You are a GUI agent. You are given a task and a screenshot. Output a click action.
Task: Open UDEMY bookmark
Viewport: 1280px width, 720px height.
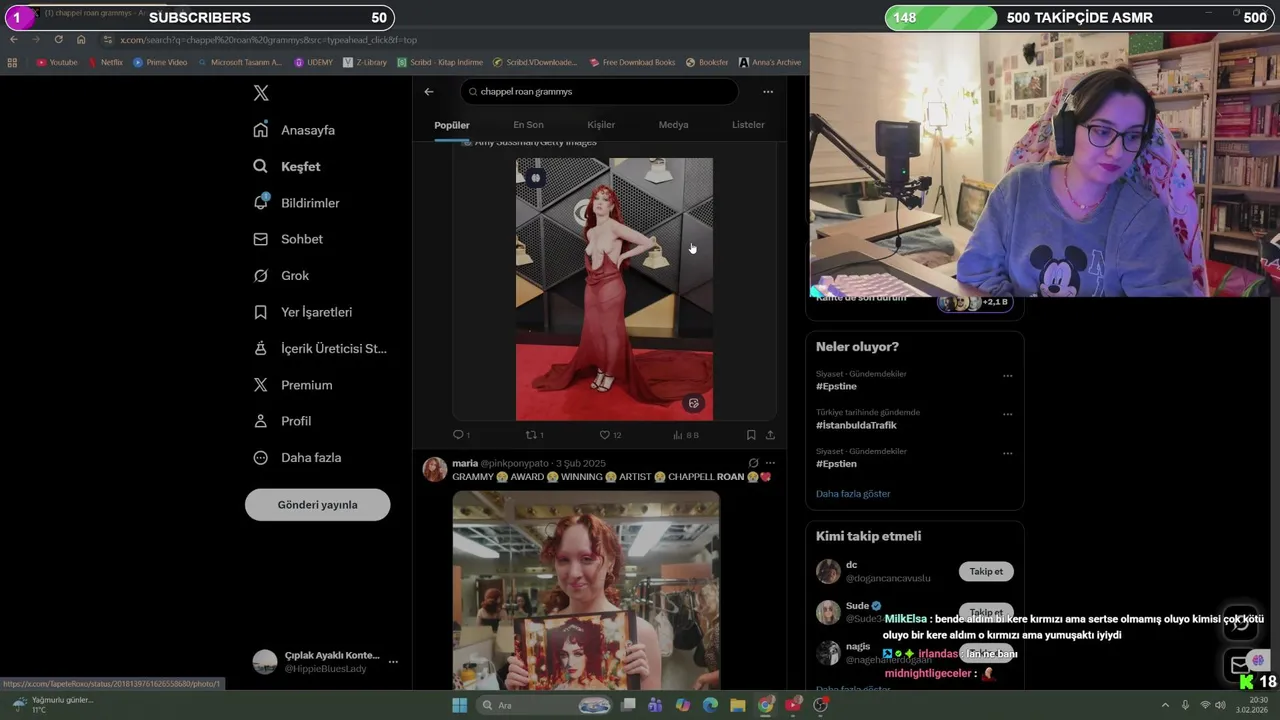(x=314, y=62)
